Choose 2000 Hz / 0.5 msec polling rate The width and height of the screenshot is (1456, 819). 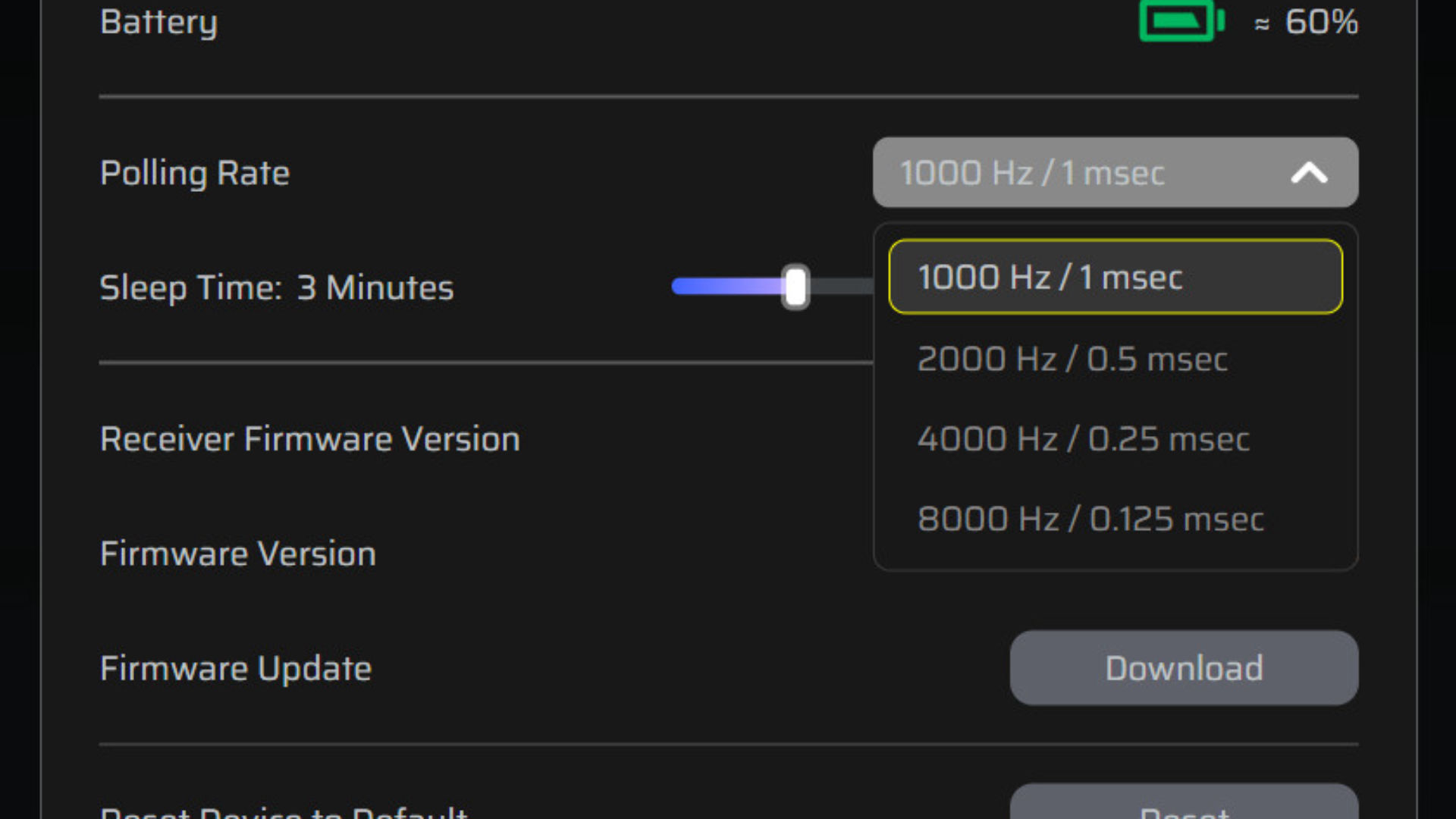click(1116, 359)
